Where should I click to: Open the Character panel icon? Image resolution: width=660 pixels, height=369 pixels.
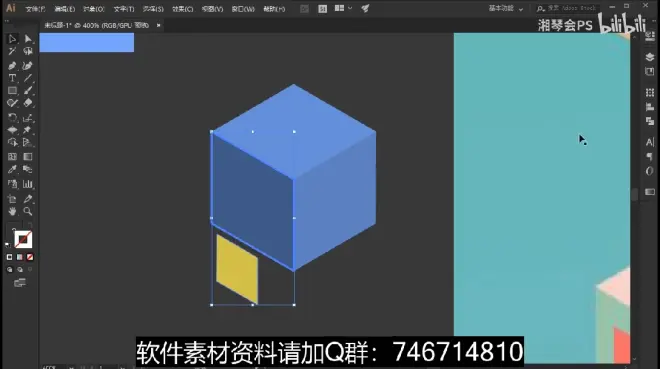click(650, 142)
